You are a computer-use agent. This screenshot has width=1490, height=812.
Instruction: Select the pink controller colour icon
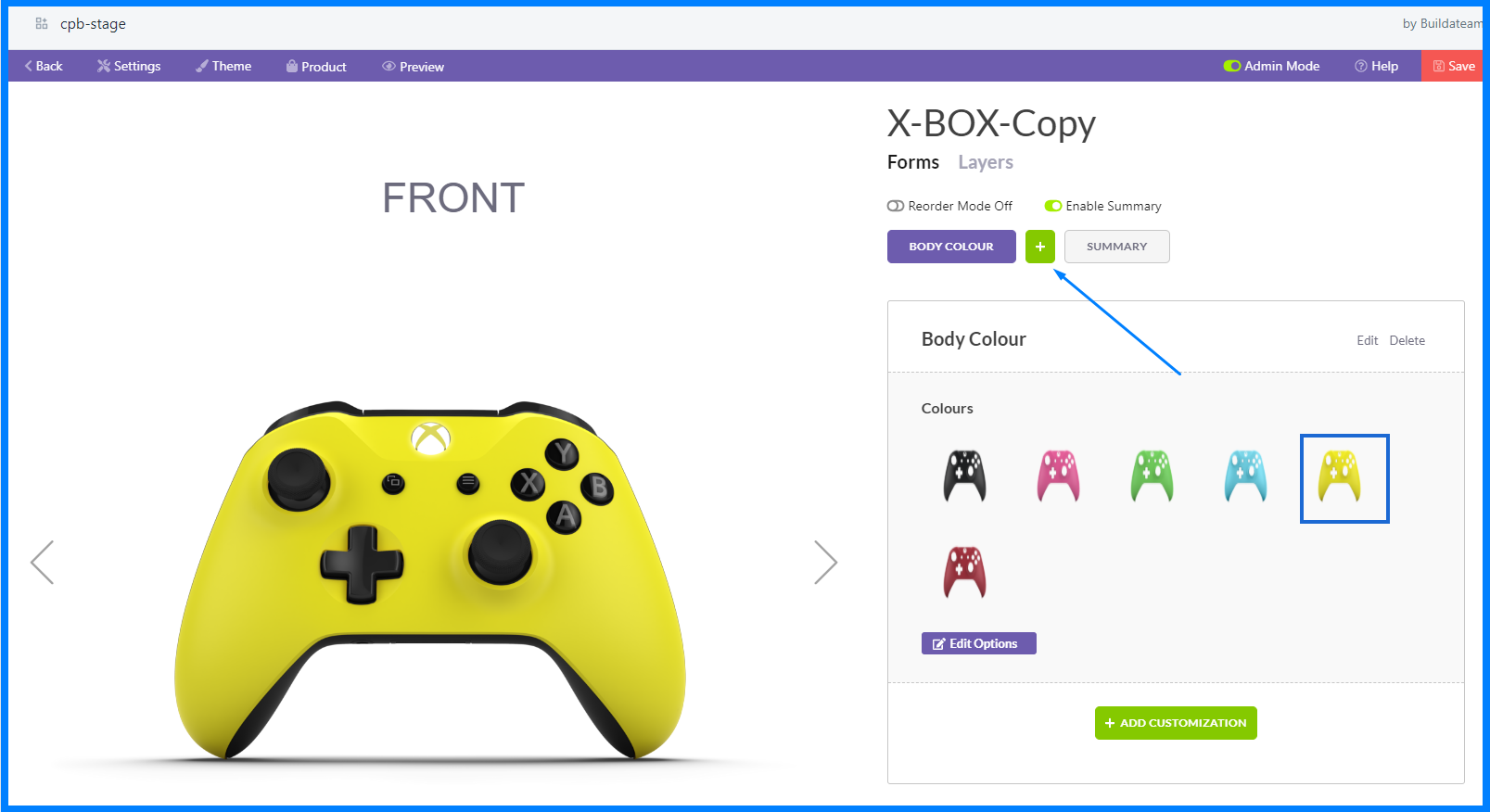pyautogui.click(x=1058, y=476)
